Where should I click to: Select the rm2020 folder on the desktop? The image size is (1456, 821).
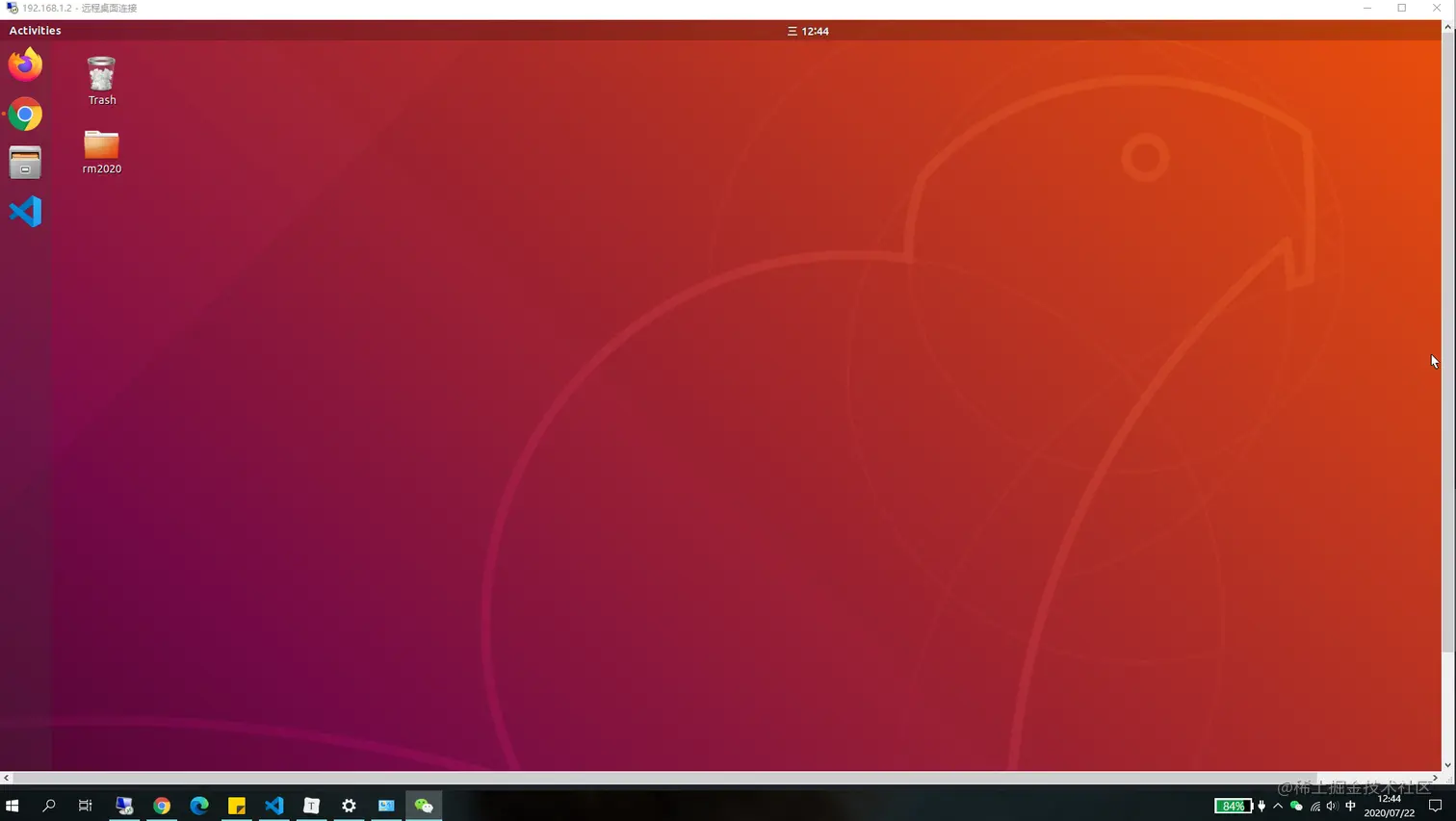coord(101,152)
